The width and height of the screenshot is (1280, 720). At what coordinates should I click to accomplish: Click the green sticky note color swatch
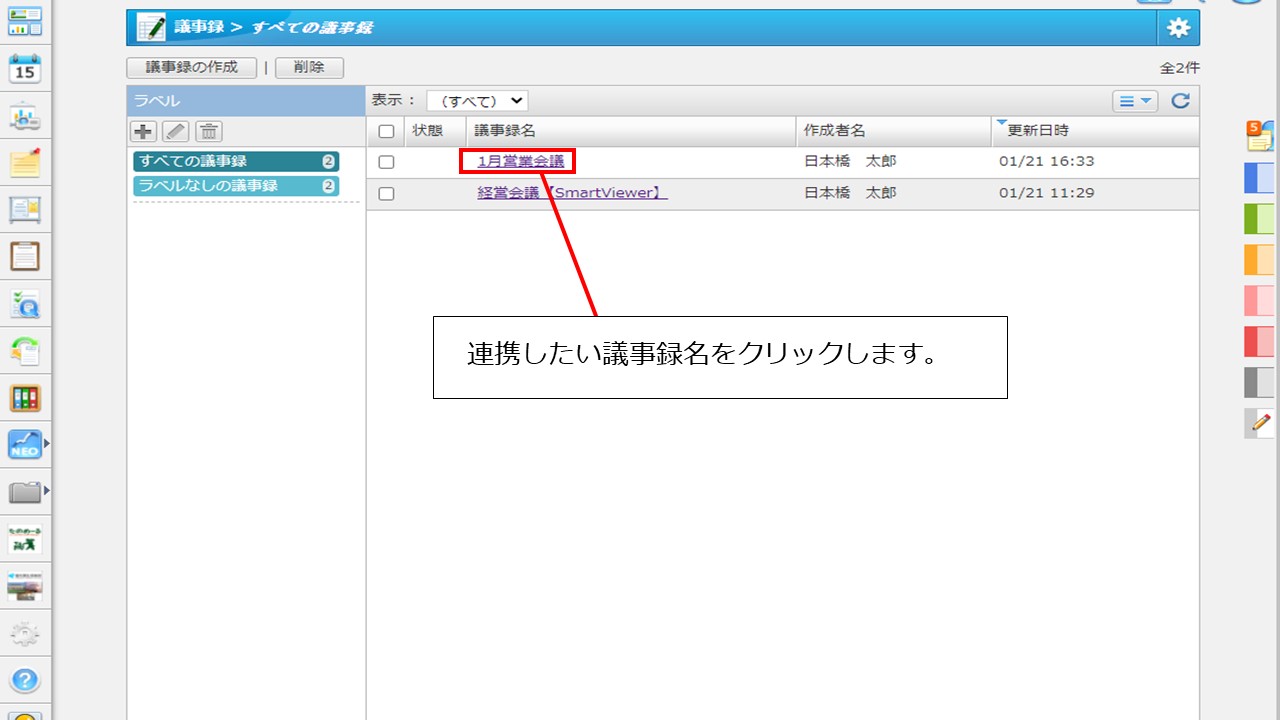pyautogui.click(x=1259, y=218)
